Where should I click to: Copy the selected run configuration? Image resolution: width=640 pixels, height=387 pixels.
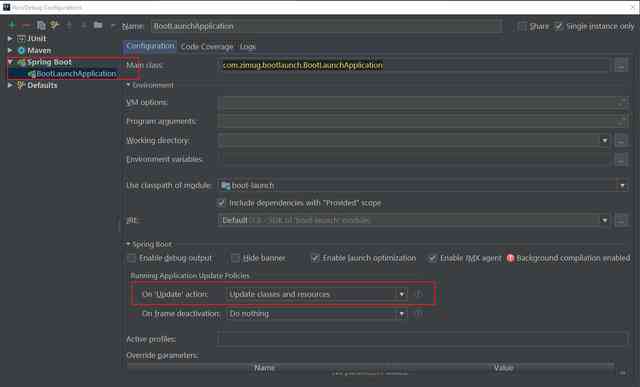tap(41, 25)
